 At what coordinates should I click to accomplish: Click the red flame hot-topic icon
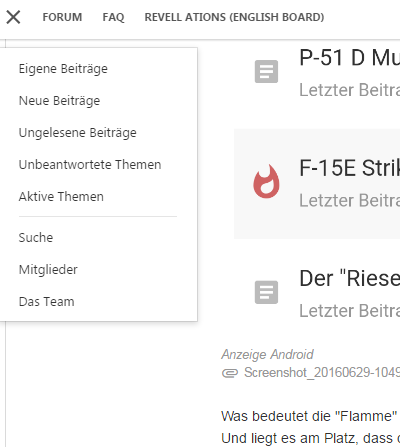(266, 181)
